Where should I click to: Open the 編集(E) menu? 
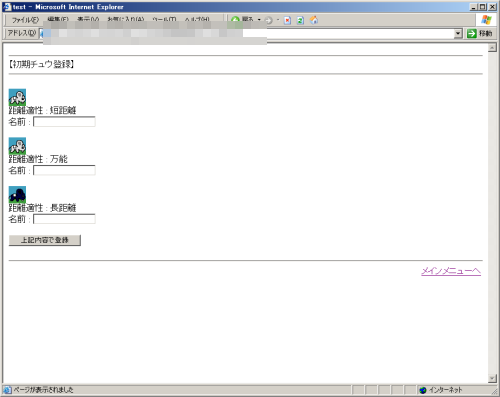tap(58, 19)
